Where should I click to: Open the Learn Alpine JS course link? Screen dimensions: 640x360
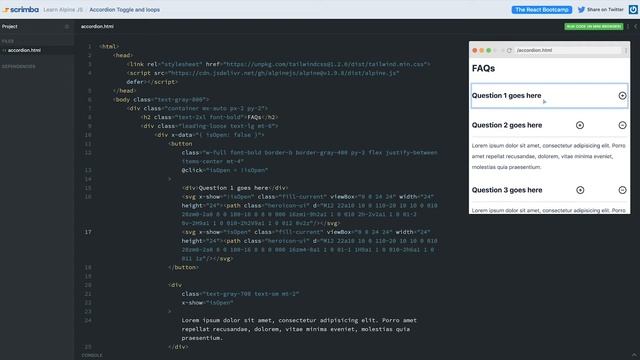pos(63,10)
